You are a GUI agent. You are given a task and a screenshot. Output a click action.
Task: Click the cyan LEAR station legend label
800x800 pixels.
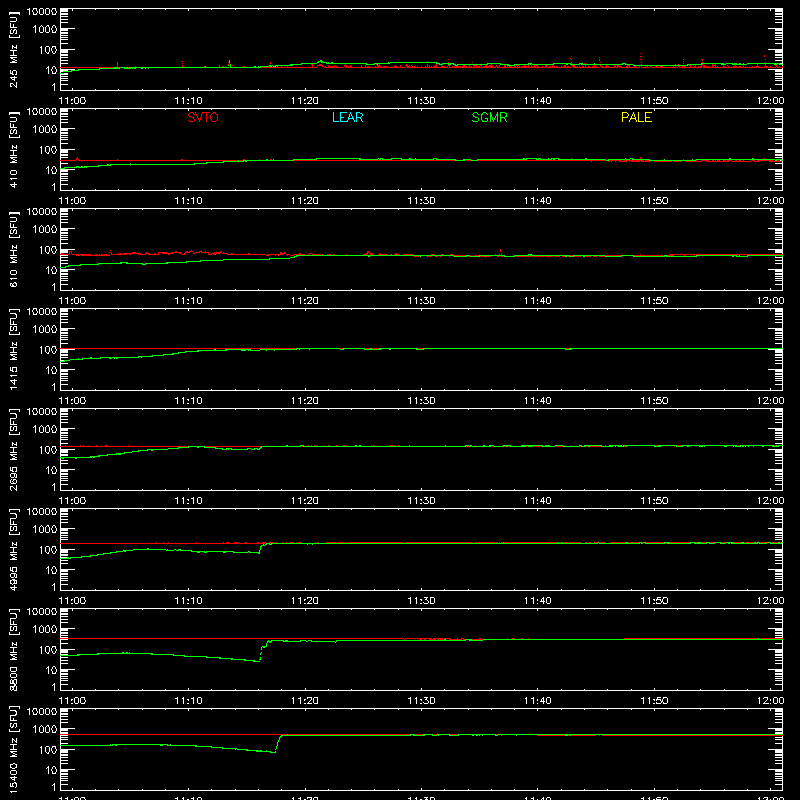(347, 117)
